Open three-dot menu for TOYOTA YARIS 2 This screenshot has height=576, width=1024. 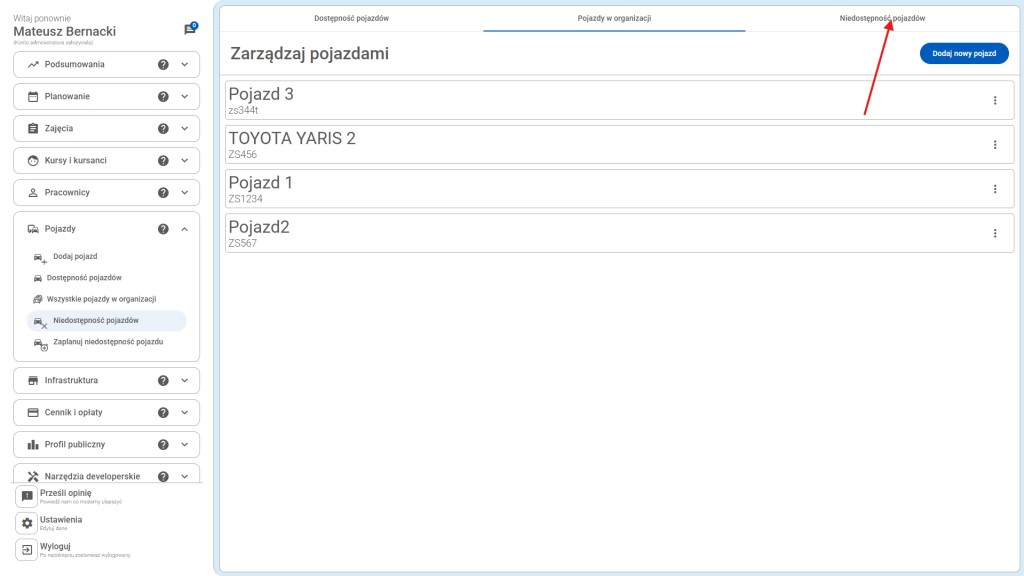tap(994, 145)
